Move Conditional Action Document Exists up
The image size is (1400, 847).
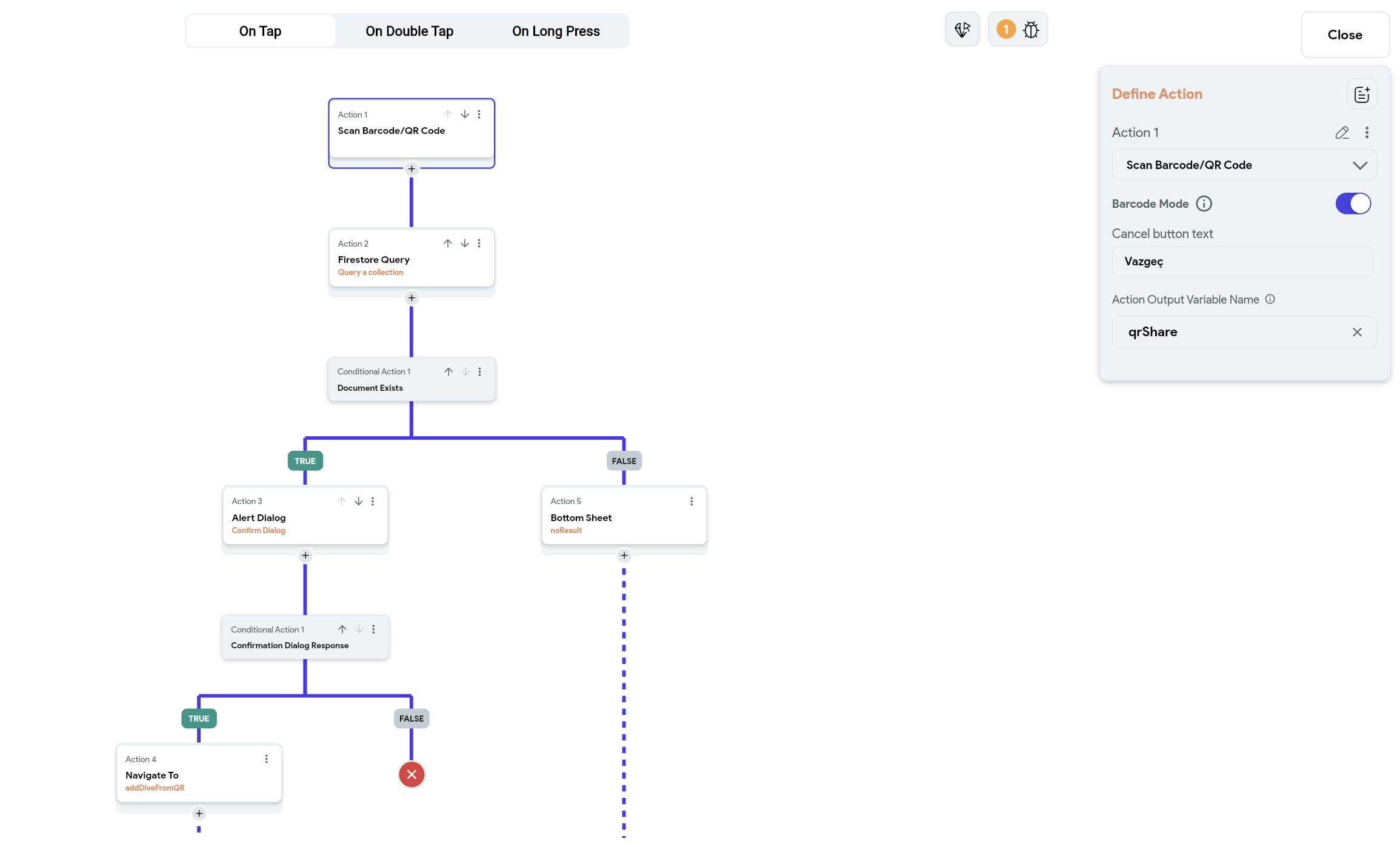(448, 372)
